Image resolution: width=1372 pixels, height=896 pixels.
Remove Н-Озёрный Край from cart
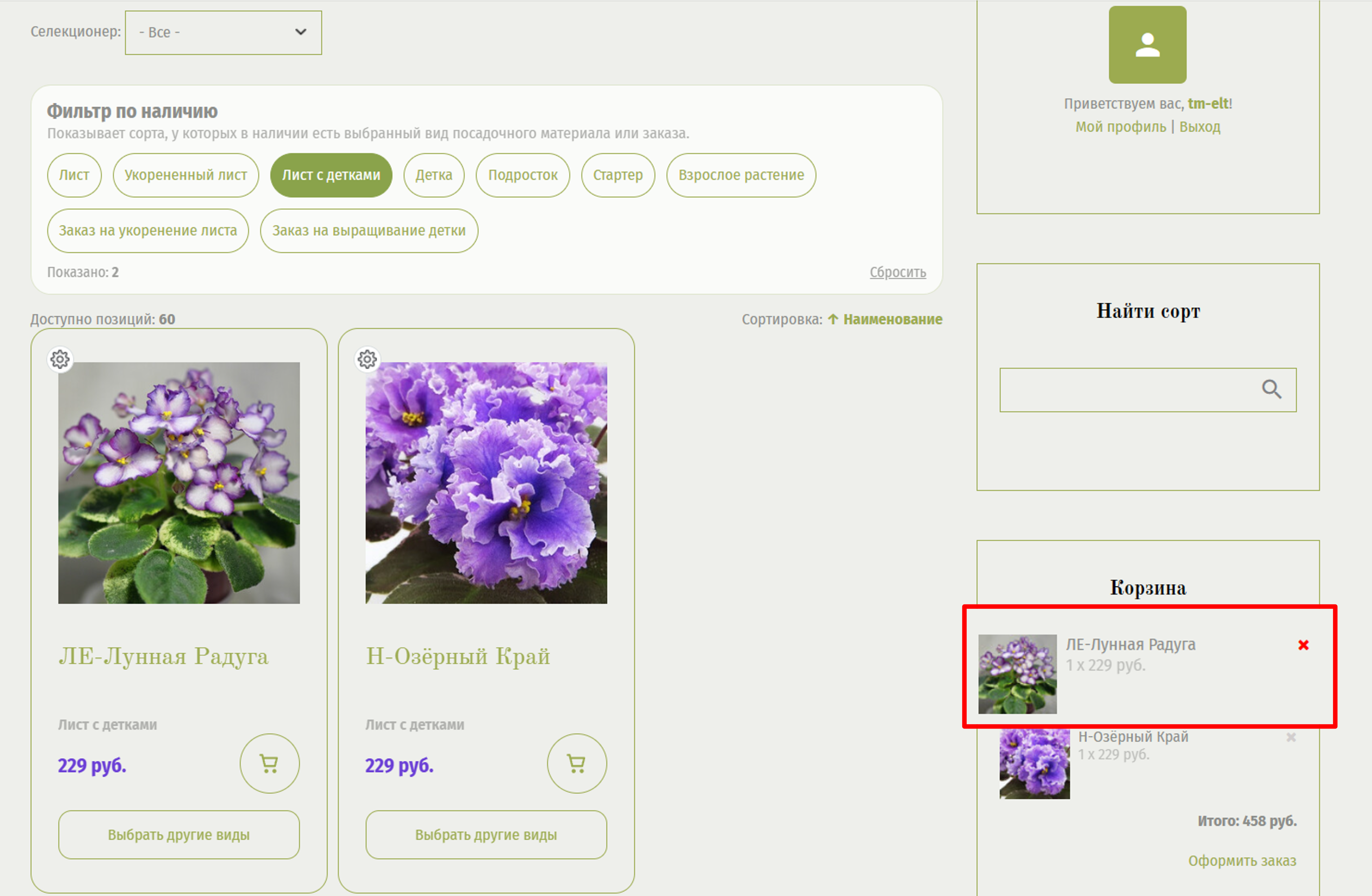click(x=1291, y=737)
